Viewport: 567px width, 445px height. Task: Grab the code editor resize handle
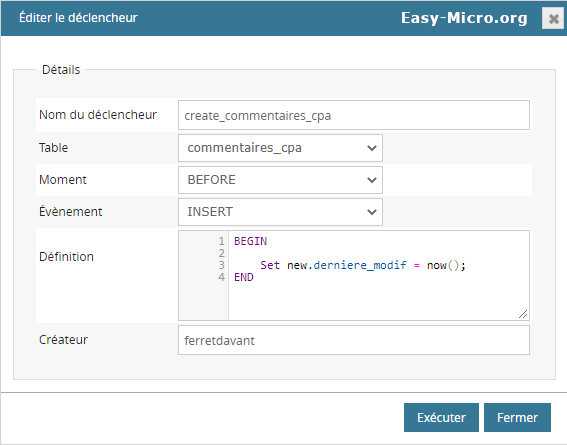523,314
